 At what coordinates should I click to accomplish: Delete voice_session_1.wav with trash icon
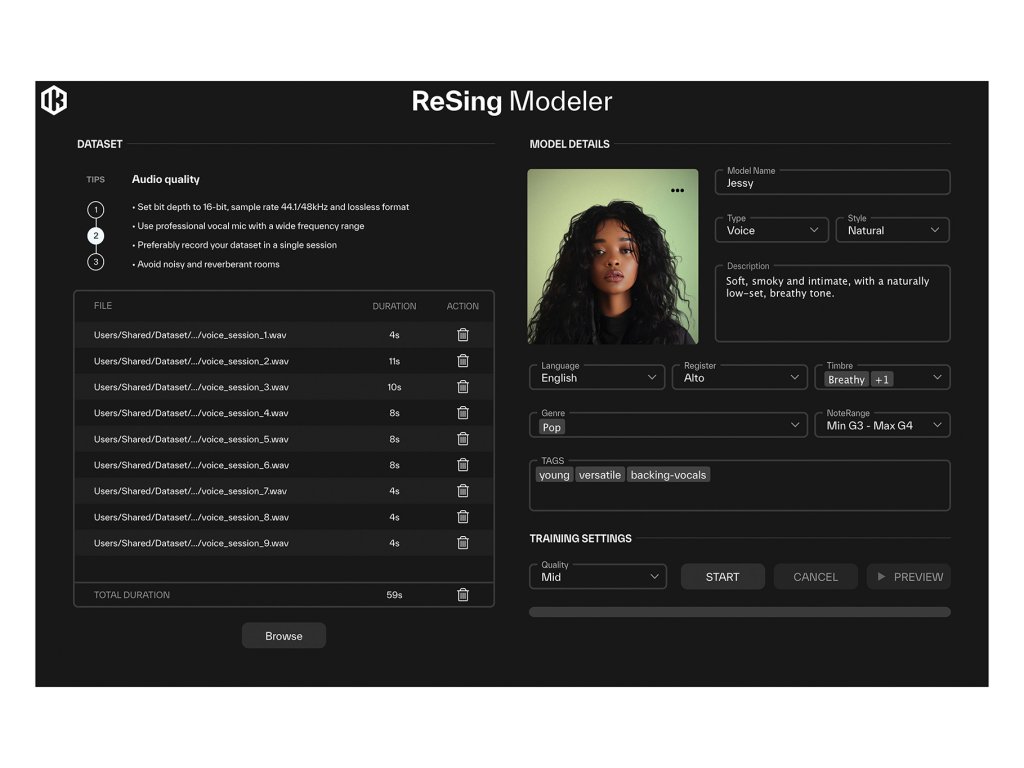coord(463,335)
